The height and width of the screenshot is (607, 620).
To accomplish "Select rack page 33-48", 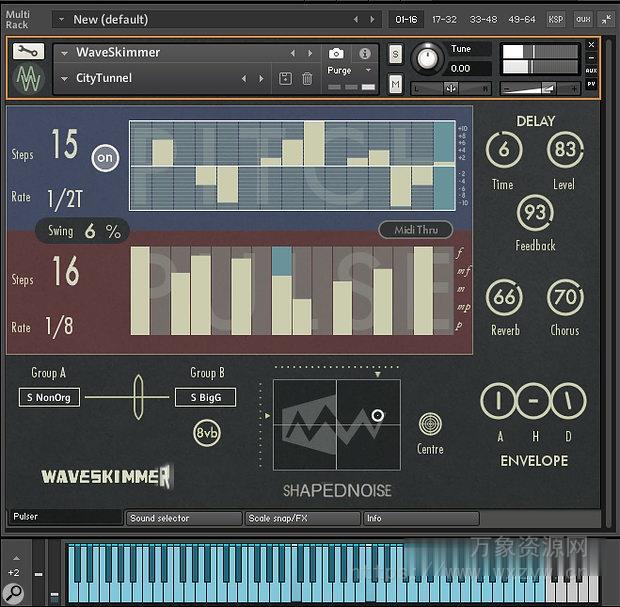I will 483,19.
